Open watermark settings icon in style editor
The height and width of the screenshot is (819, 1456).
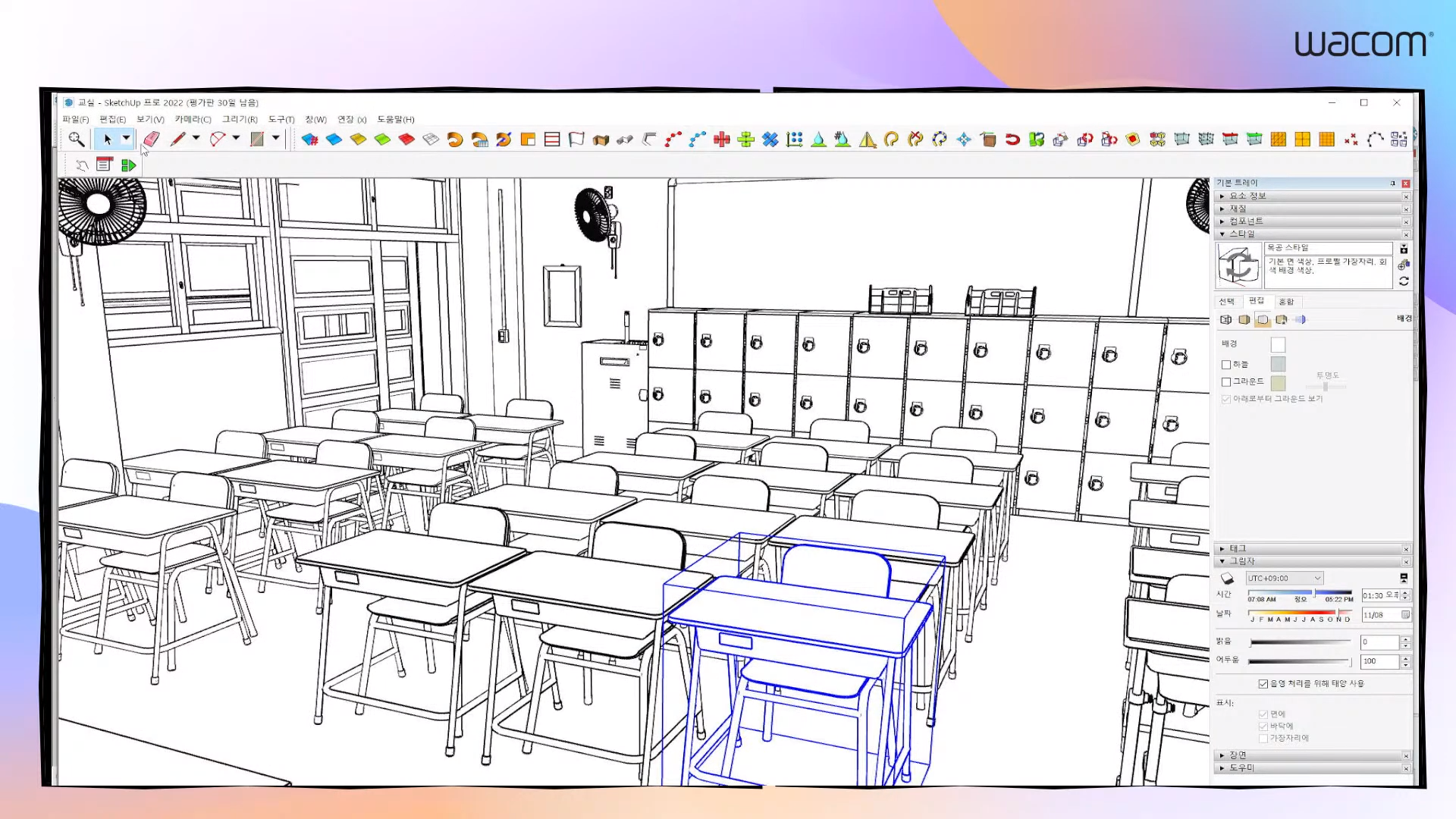coord(1282,320)
